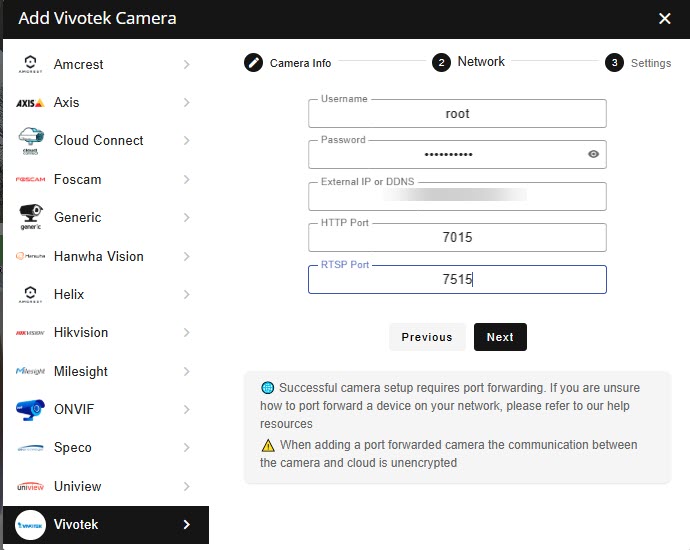Toggle password visibility eye icon
Screen dimensions: 690x550
click(x=593, y=154)
